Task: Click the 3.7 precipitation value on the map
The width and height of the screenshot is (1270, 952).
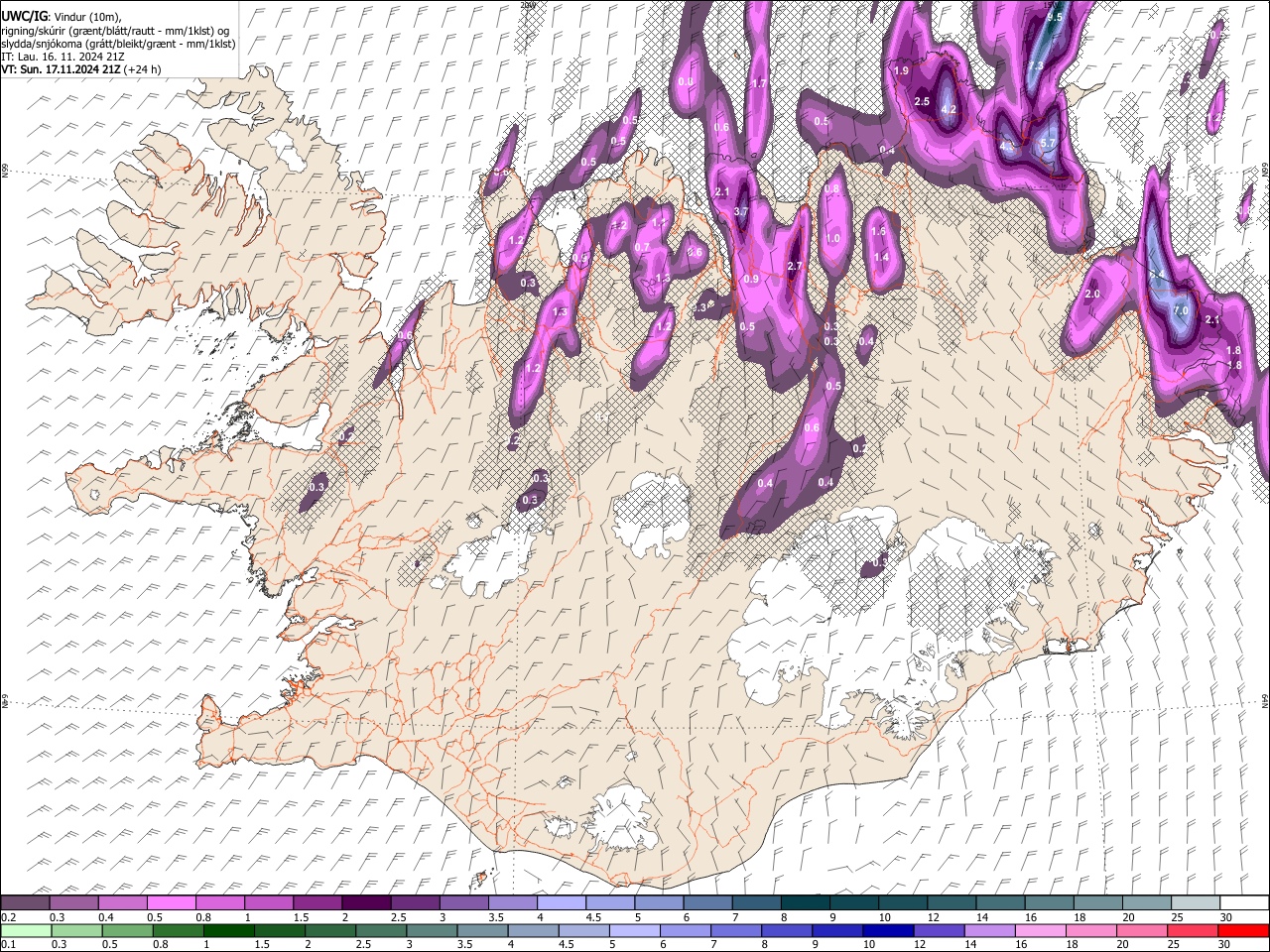Action: pos(740,212)
